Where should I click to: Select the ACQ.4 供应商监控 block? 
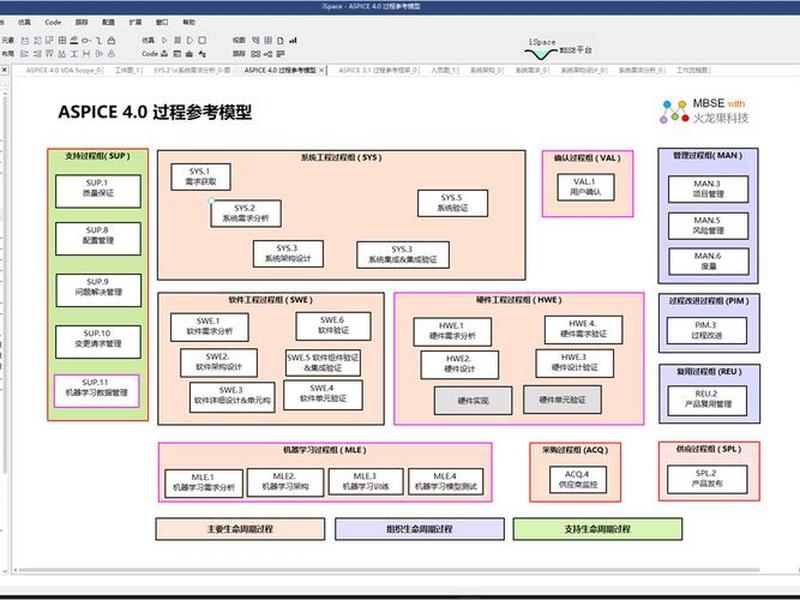pyautogui.click(x=578, y=480)
